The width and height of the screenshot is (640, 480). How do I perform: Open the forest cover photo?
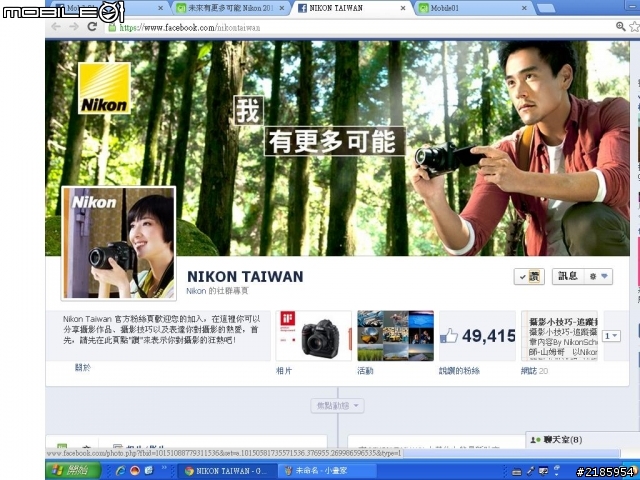(x=337, y=148)
